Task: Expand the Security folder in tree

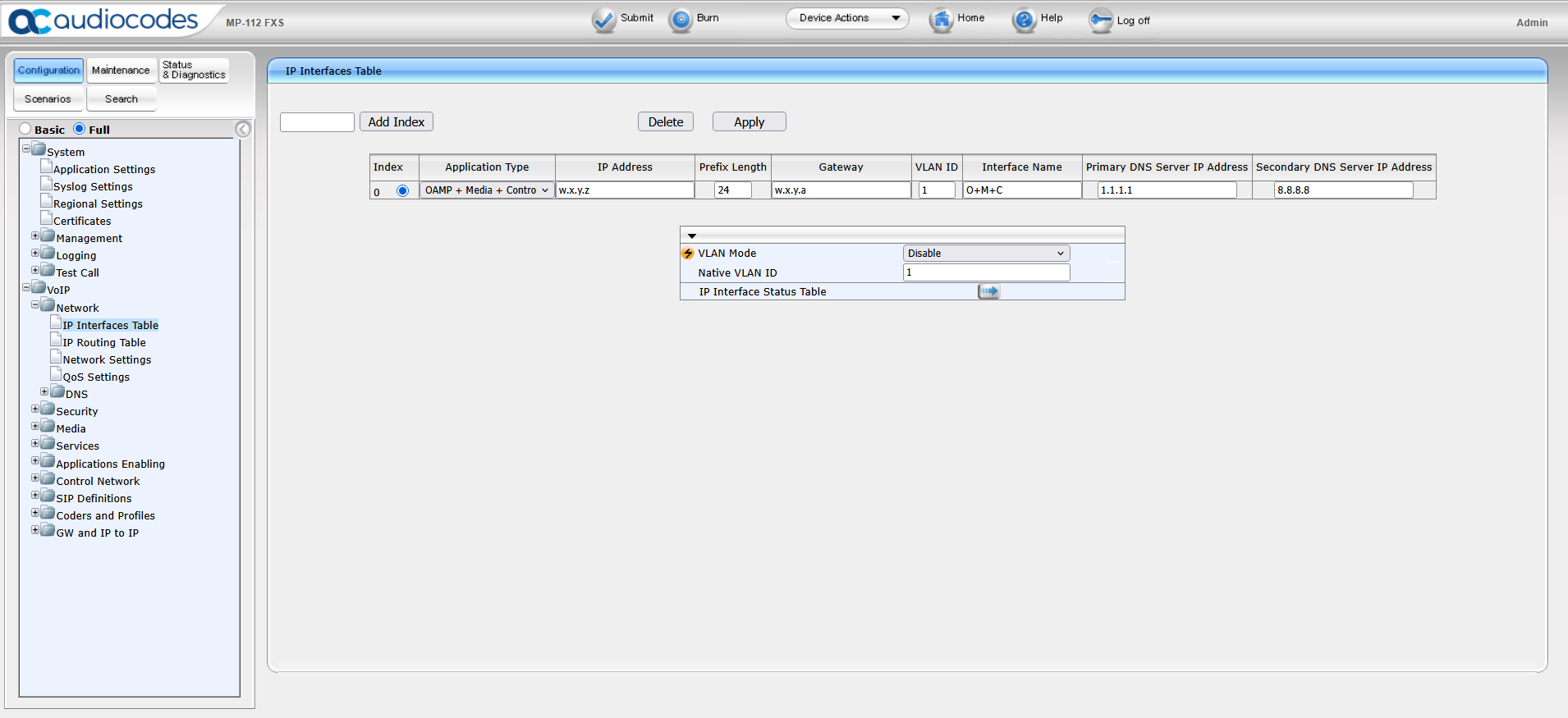Action: coord(35,409)
